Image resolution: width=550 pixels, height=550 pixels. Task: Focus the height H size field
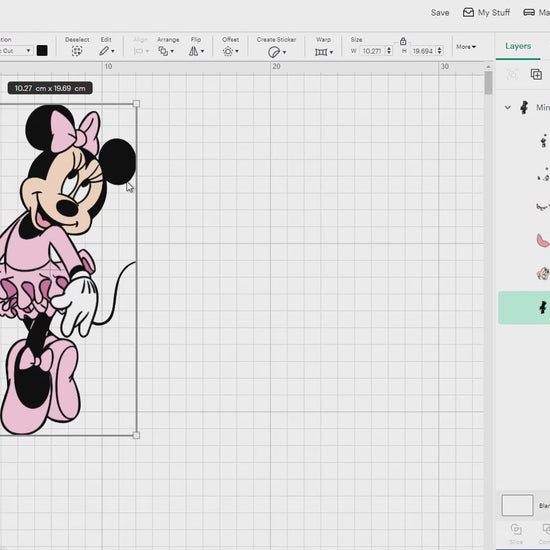pyautogui.click(x=422, y=51)
